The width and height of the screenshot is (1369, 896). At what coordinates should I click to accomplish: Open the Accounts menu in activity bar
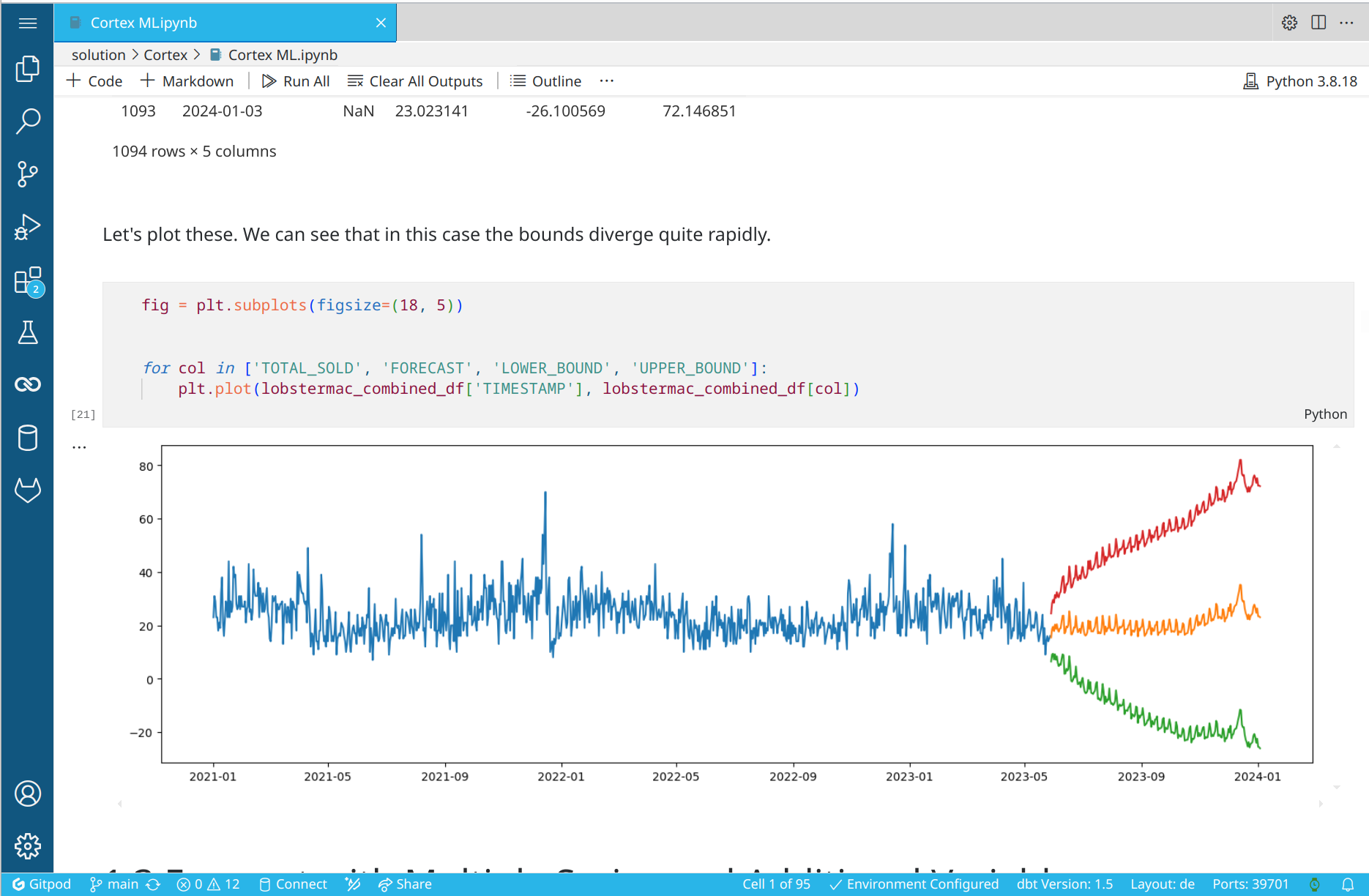27,793
